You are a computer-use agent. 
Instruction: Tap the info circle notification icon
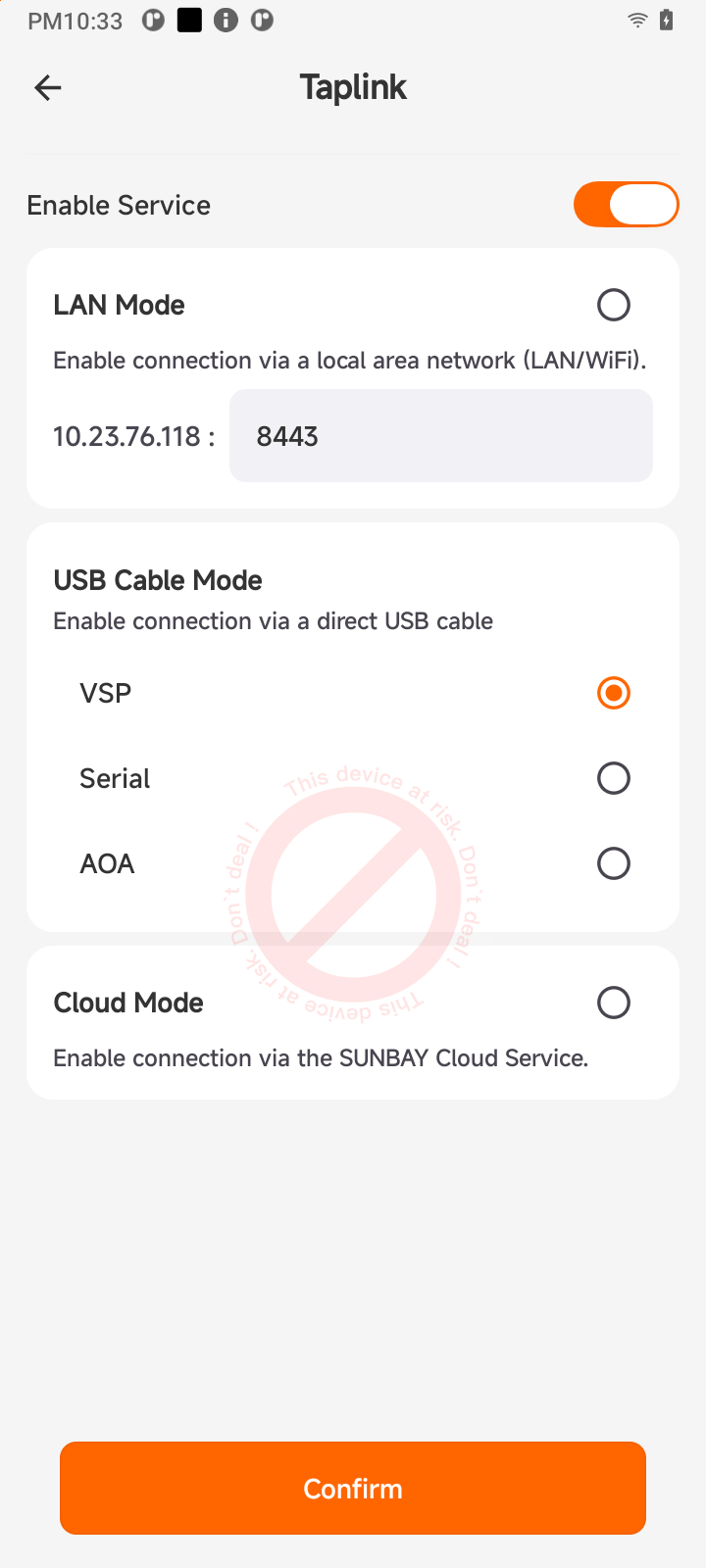coord(226,21)
